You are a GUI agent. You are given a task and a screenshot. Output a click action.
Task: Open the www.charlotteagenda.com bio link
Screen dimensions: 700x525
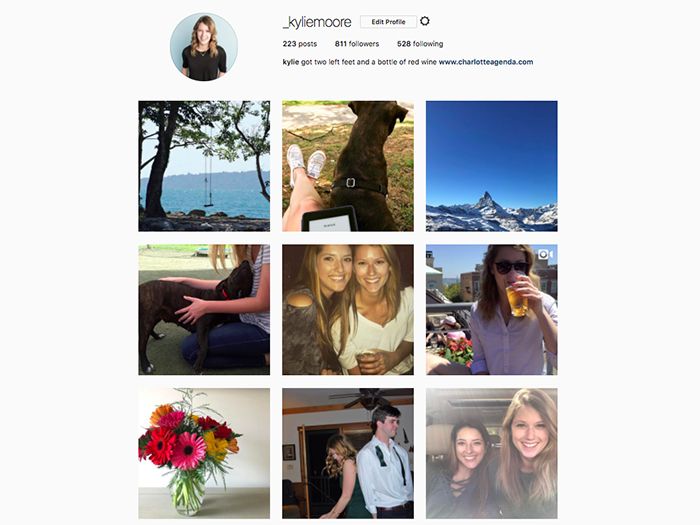pyautogui.click(x=486, y=62)
